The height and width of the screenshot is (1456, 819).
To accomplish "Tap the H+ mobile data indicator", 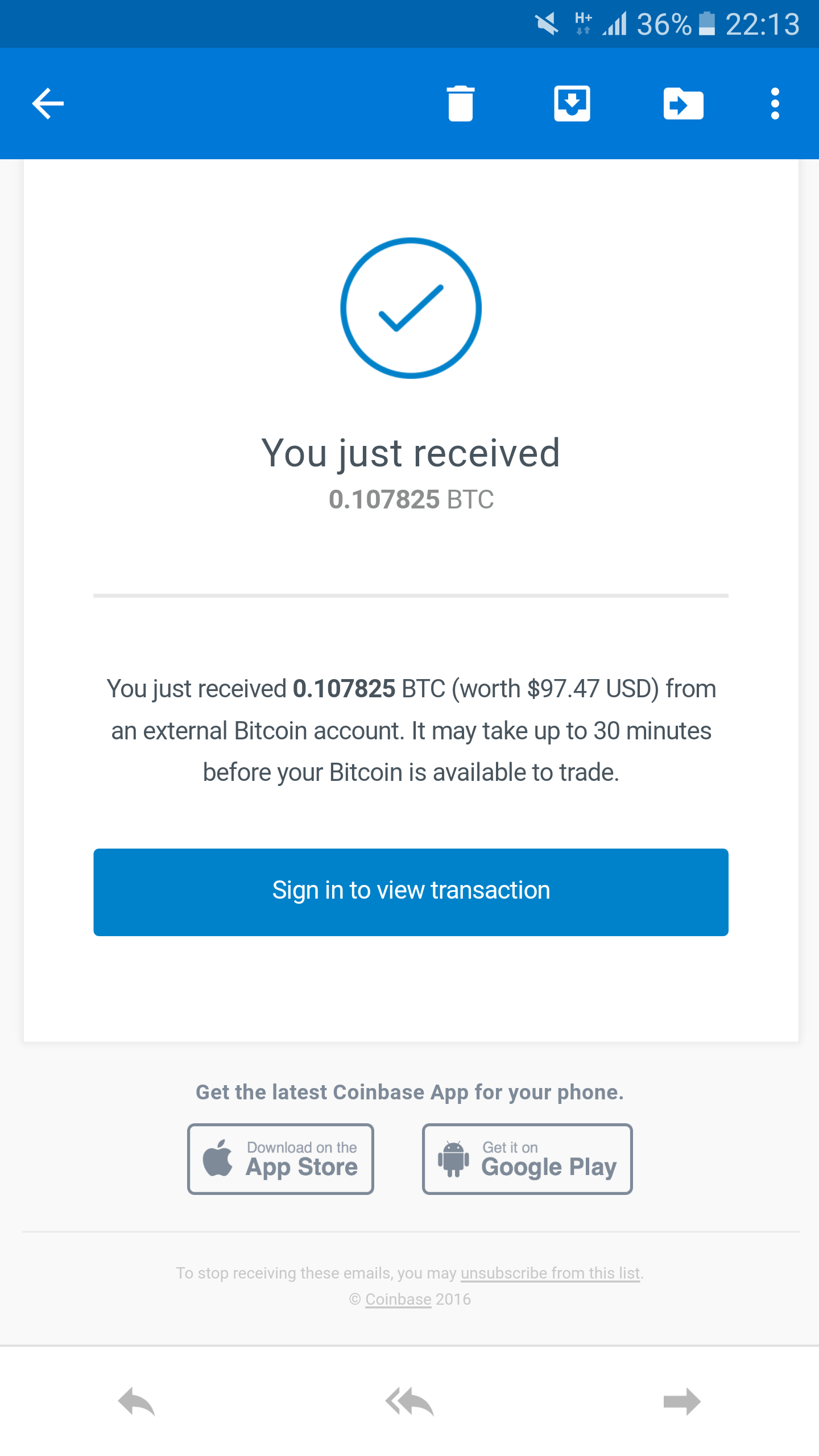I will 583,24.
